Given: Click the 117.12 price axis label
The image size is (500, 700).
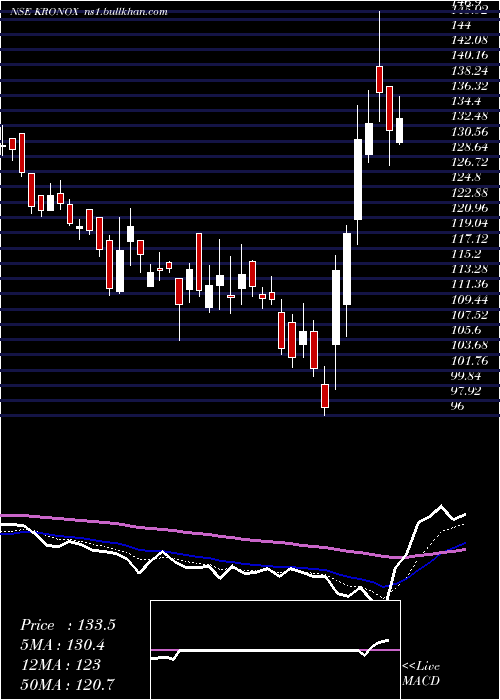Looking at the screenshot, I should point(470,239).
